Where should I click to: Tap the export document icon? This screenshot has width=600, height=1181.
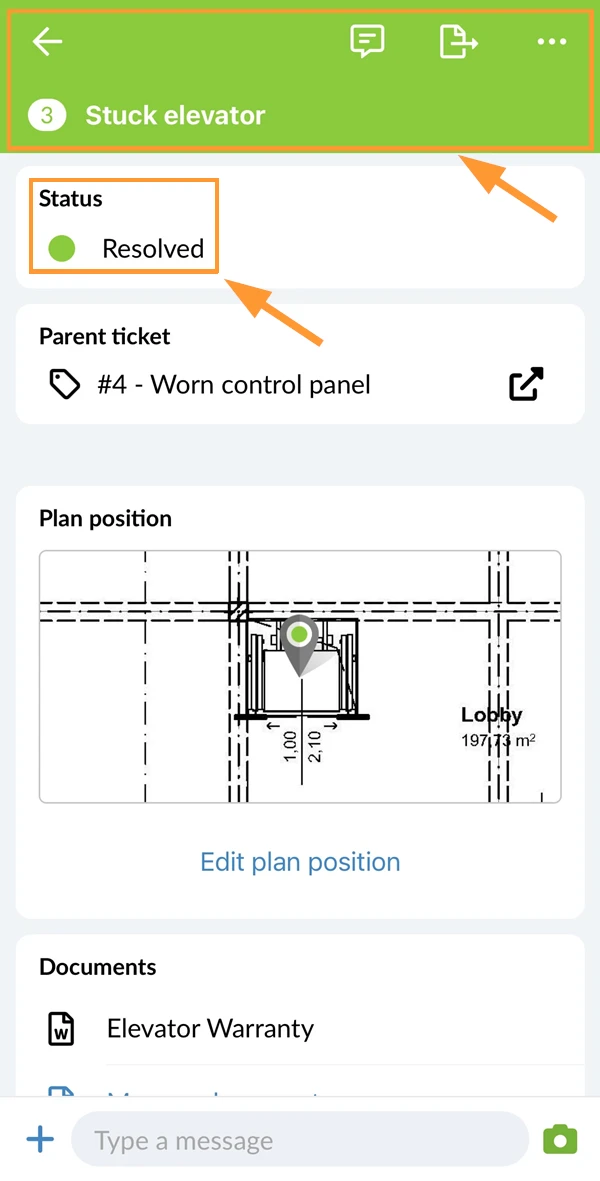tap(458, 41)
